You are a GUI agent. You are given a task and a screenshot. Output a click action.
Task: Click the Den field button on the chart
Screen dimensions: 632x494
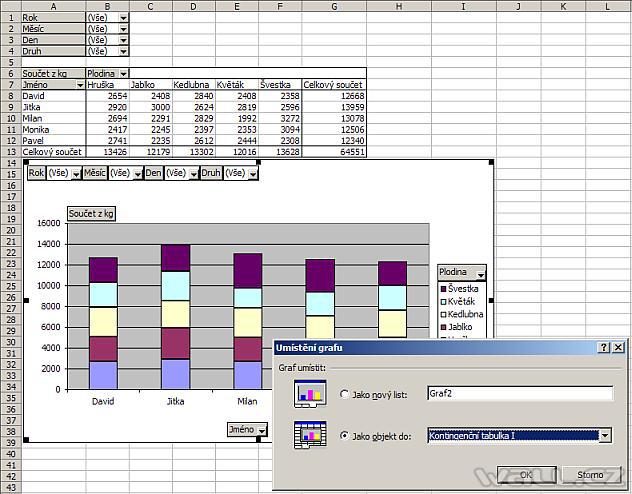tap(154, 173)
